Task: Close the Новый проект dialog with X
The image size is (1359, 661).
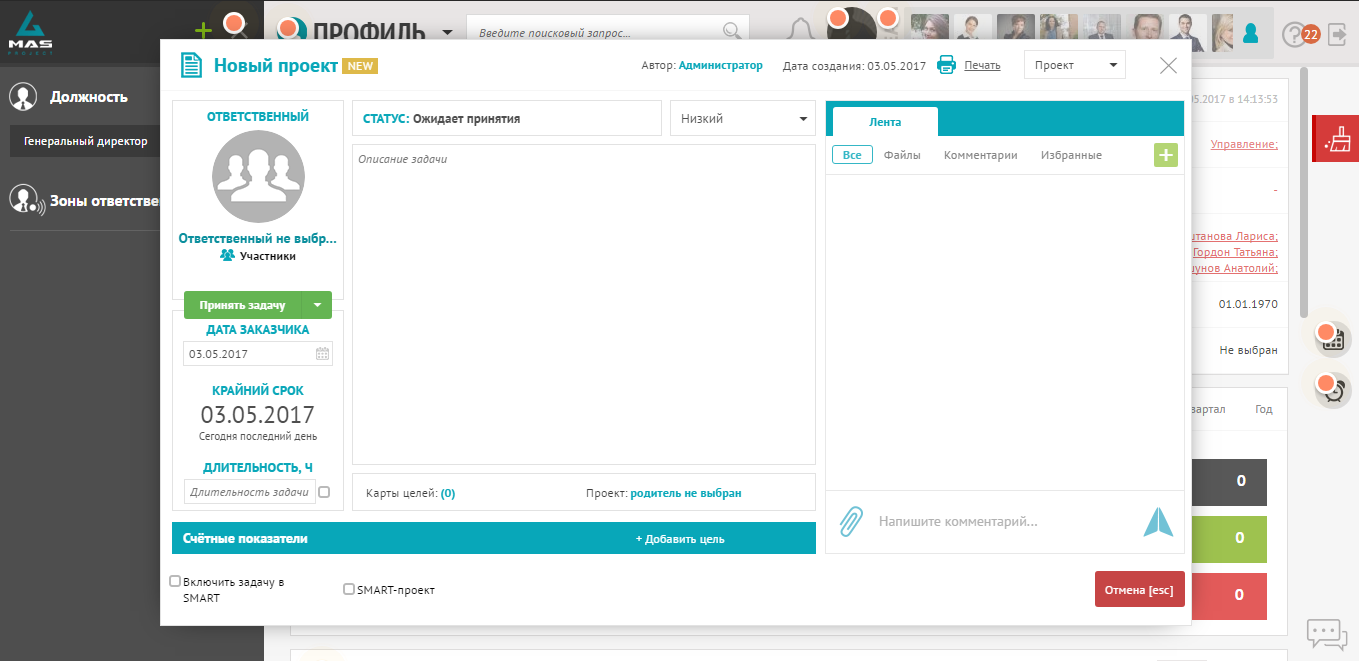Action: pos(1168,66)
